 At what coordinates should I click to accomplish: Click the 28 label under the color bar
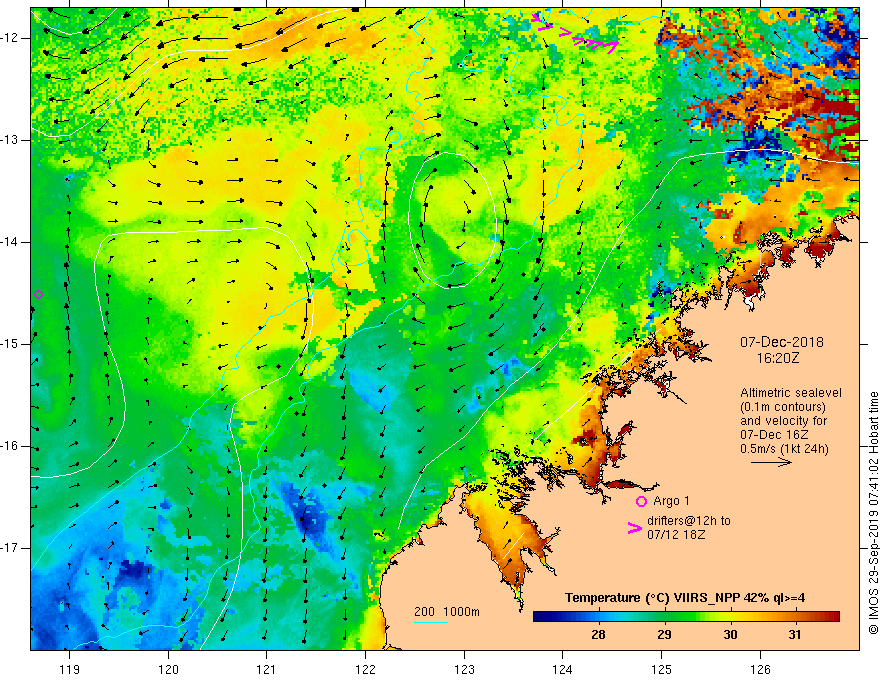point(598,635)
